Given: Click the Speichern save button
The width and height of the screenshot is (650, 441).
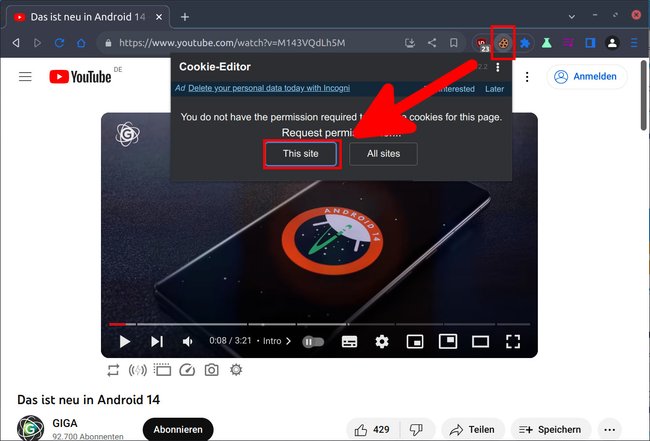Looking at the screenshot, I should click(551, 430).
